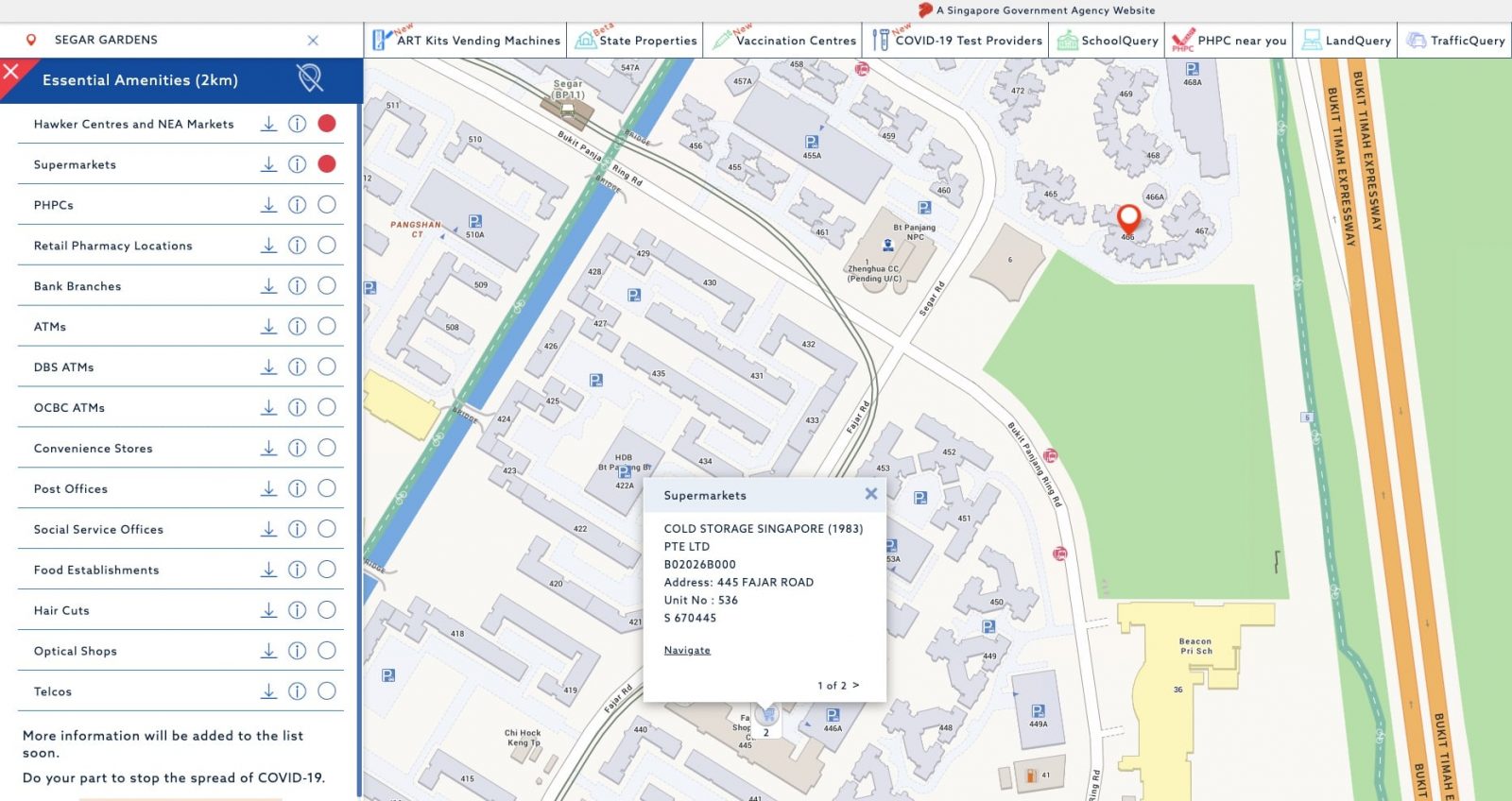Go to next supermarket result arrow
This screenshot has width=1512, height=801.
click(x=856, y=685)
